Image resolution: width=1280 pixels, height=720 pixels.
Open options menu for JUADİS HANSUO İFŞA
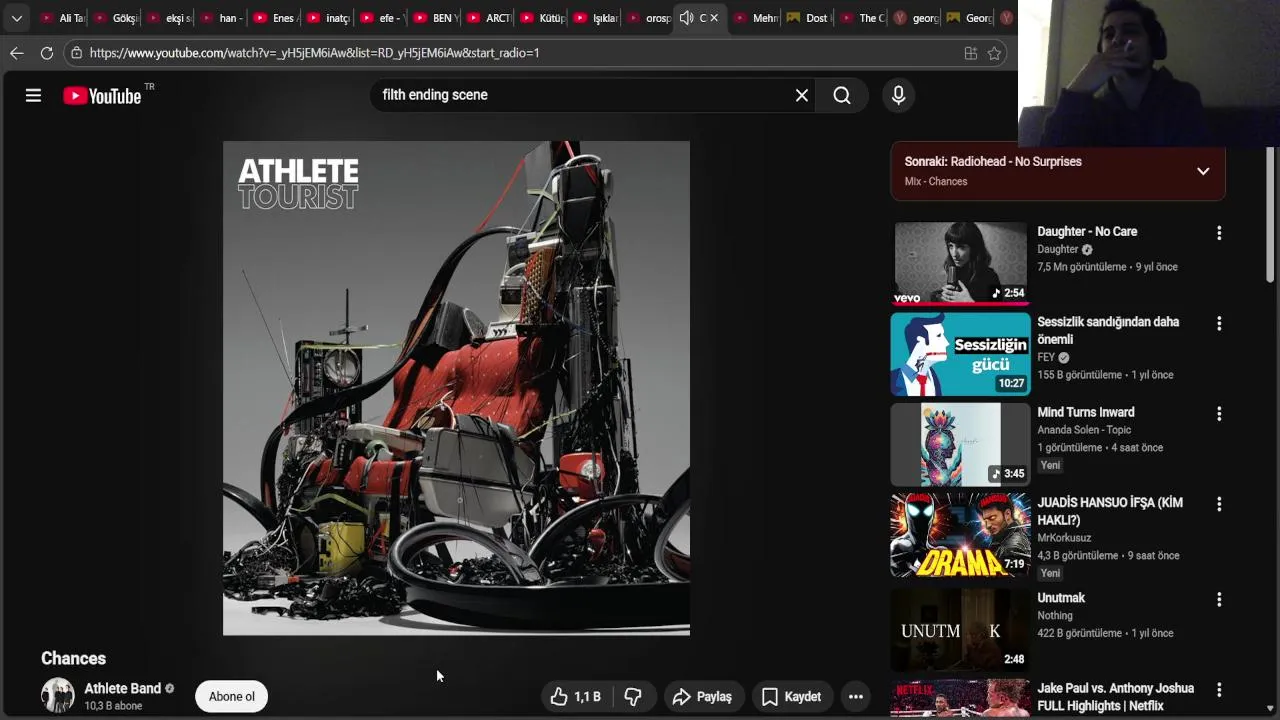click(x=1219, y=505)
